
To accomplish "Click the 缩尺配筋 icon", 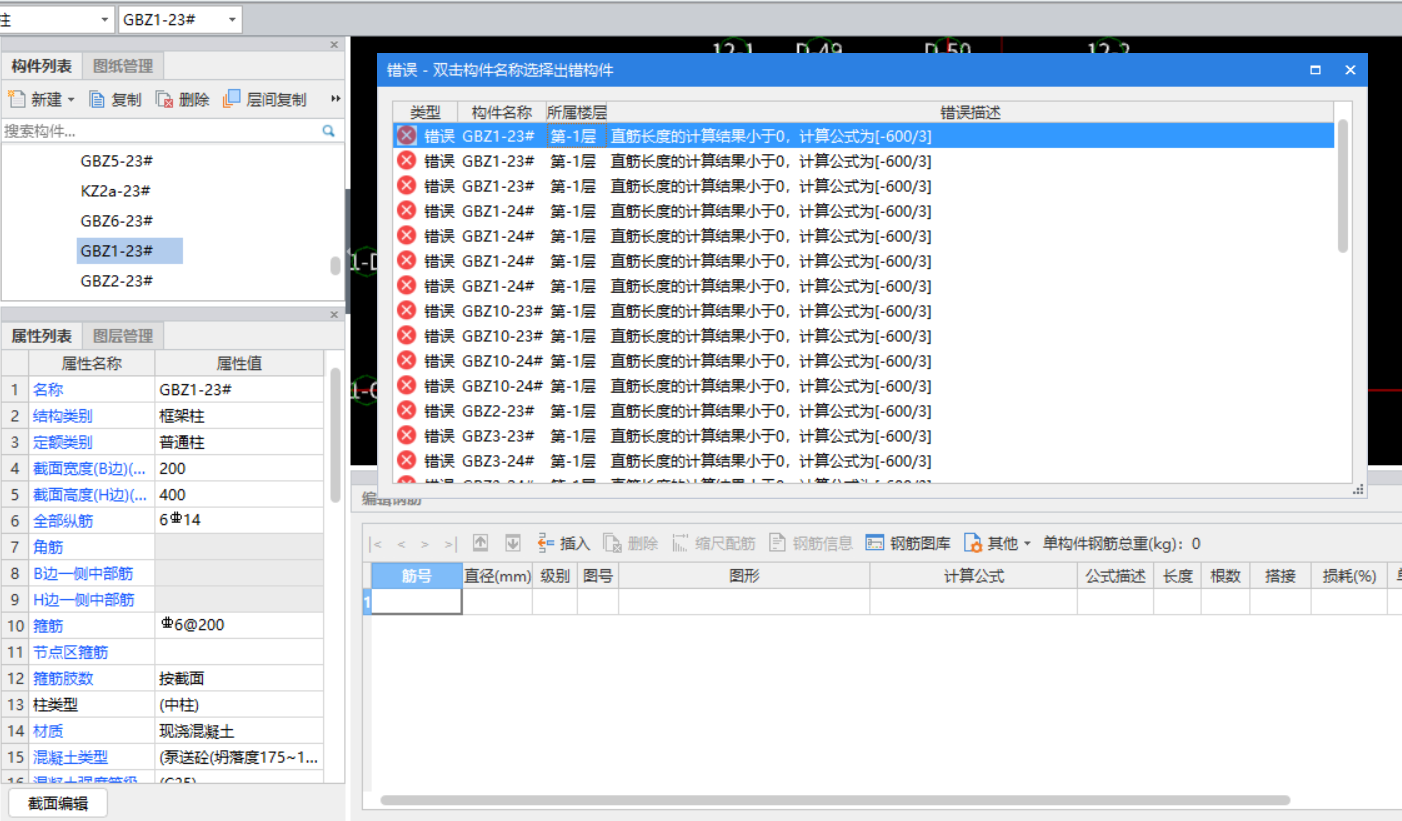I will pos(680,543).
